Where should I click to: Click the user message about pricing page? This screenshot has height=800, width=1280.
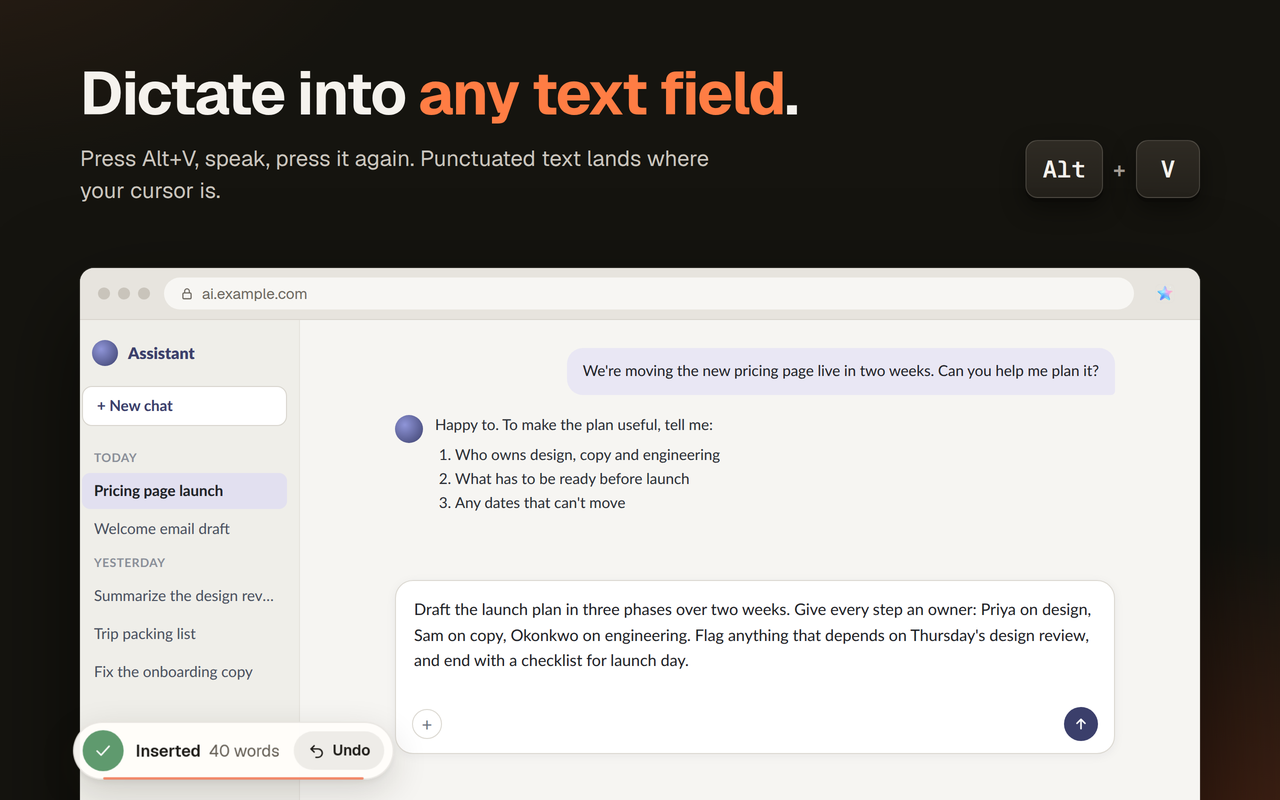click(841, 371)
